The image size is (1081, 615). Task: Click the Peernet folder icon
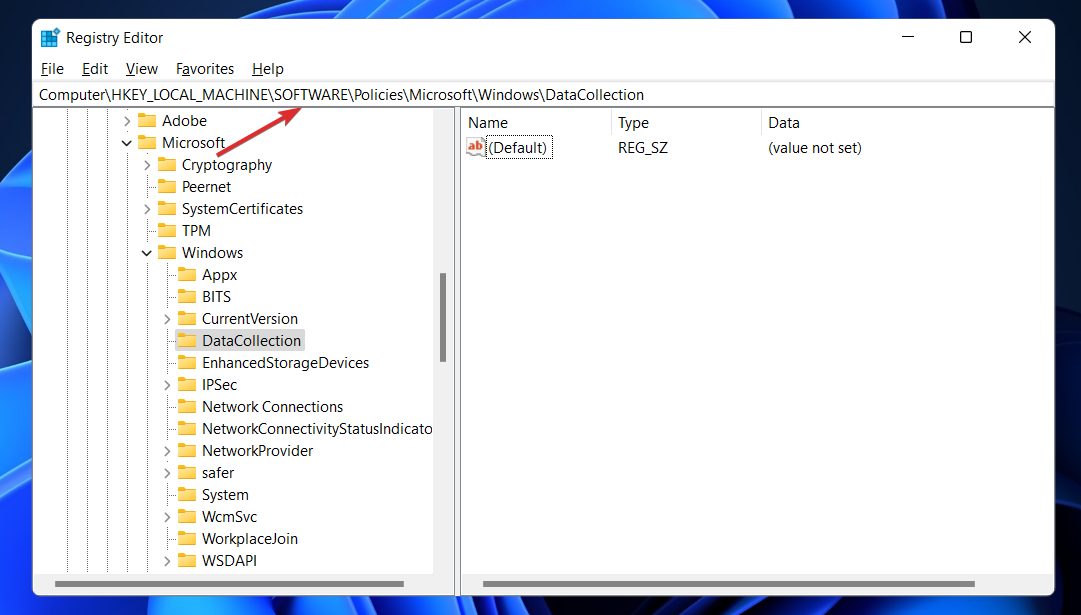167,187
